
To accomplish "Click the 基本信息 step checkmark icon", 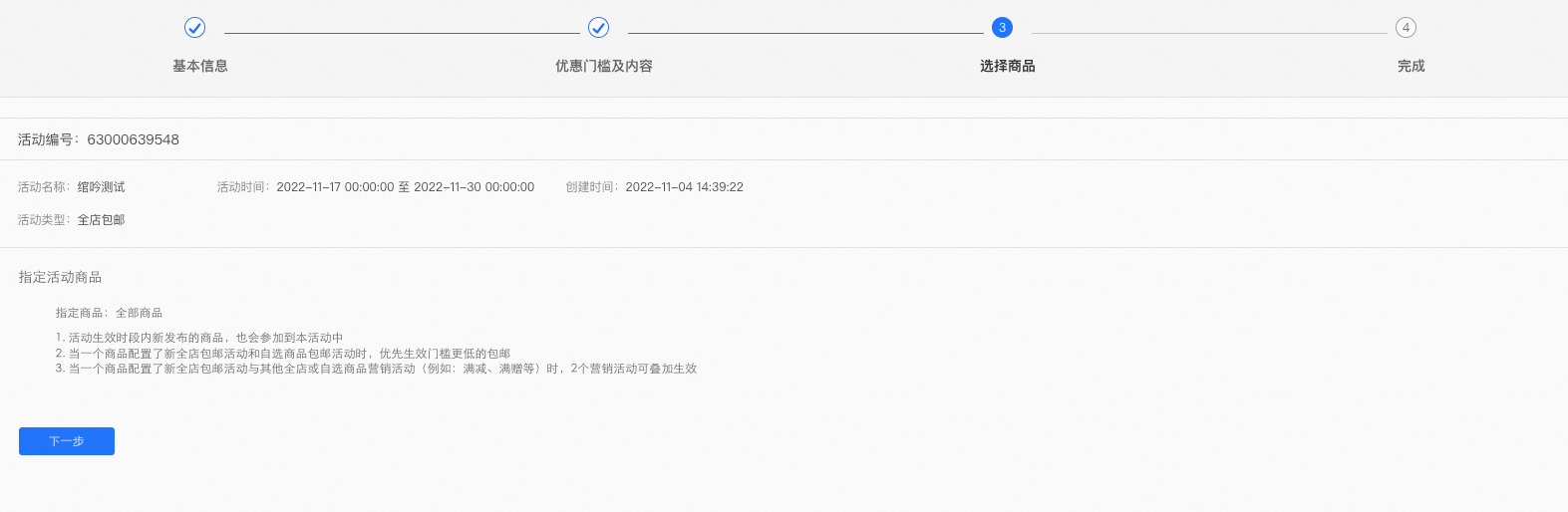I will pyautogui.click(x=195, y=28).
